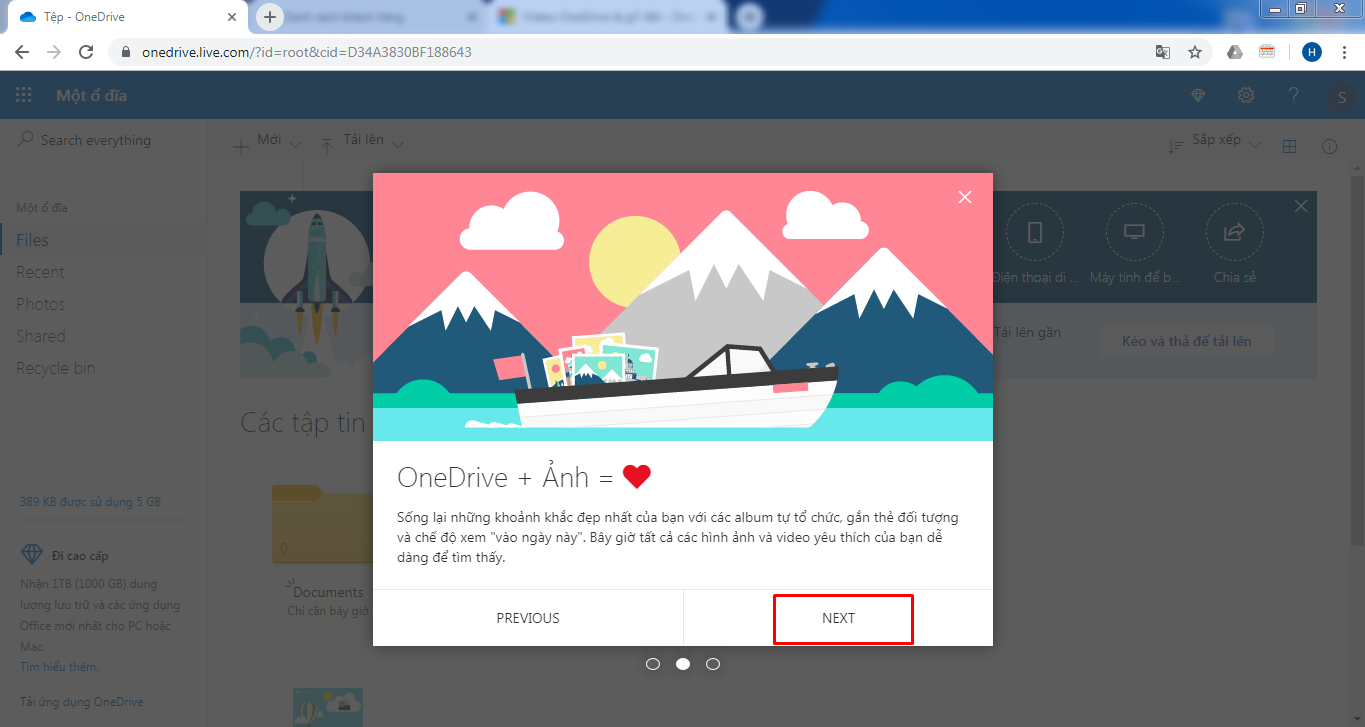Follow the Tìm hiểu thêm link
The width and height of the screenshot is (1365, 727).
coord(60,667)
